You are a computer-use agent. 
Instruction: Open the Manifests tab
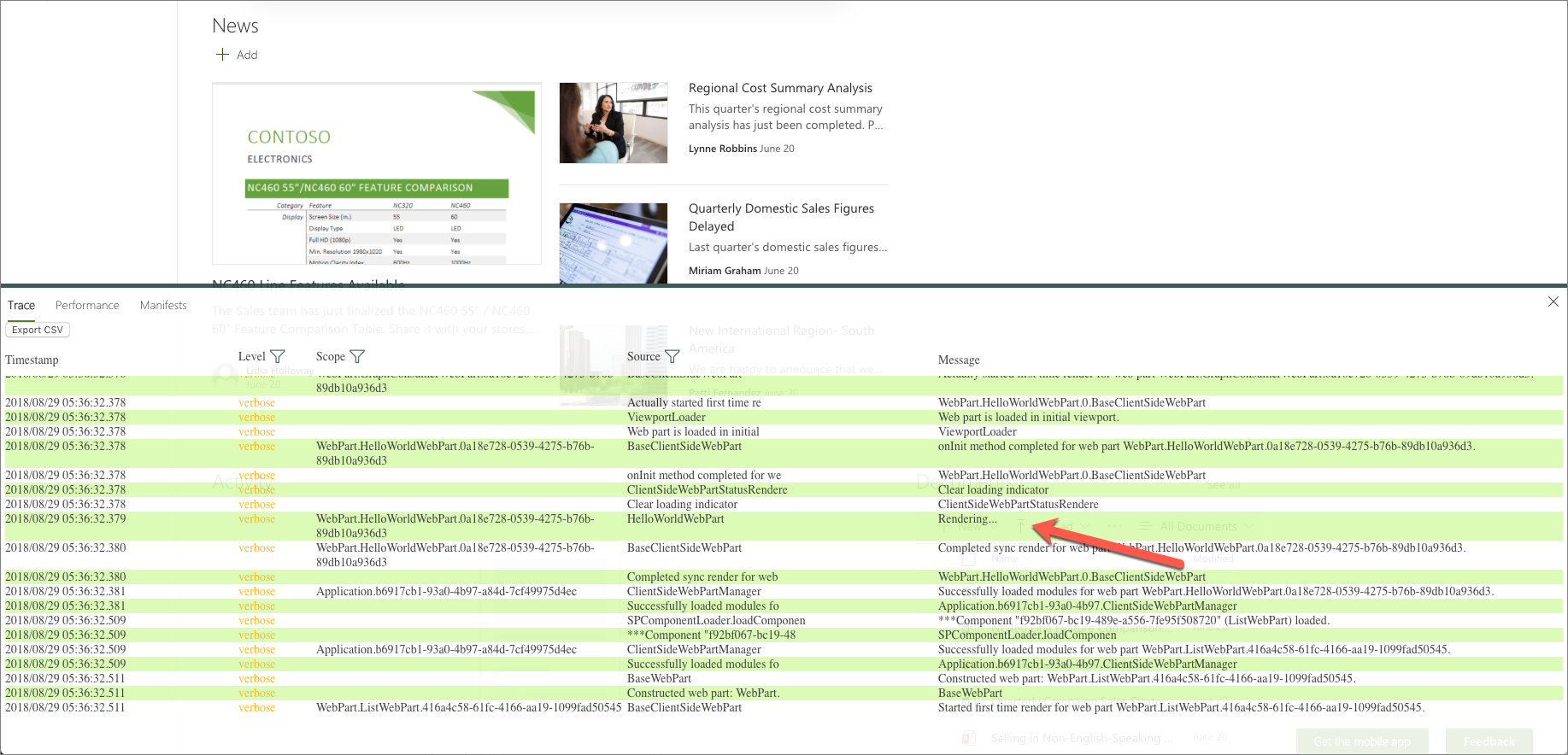click(x=163, y=305)
